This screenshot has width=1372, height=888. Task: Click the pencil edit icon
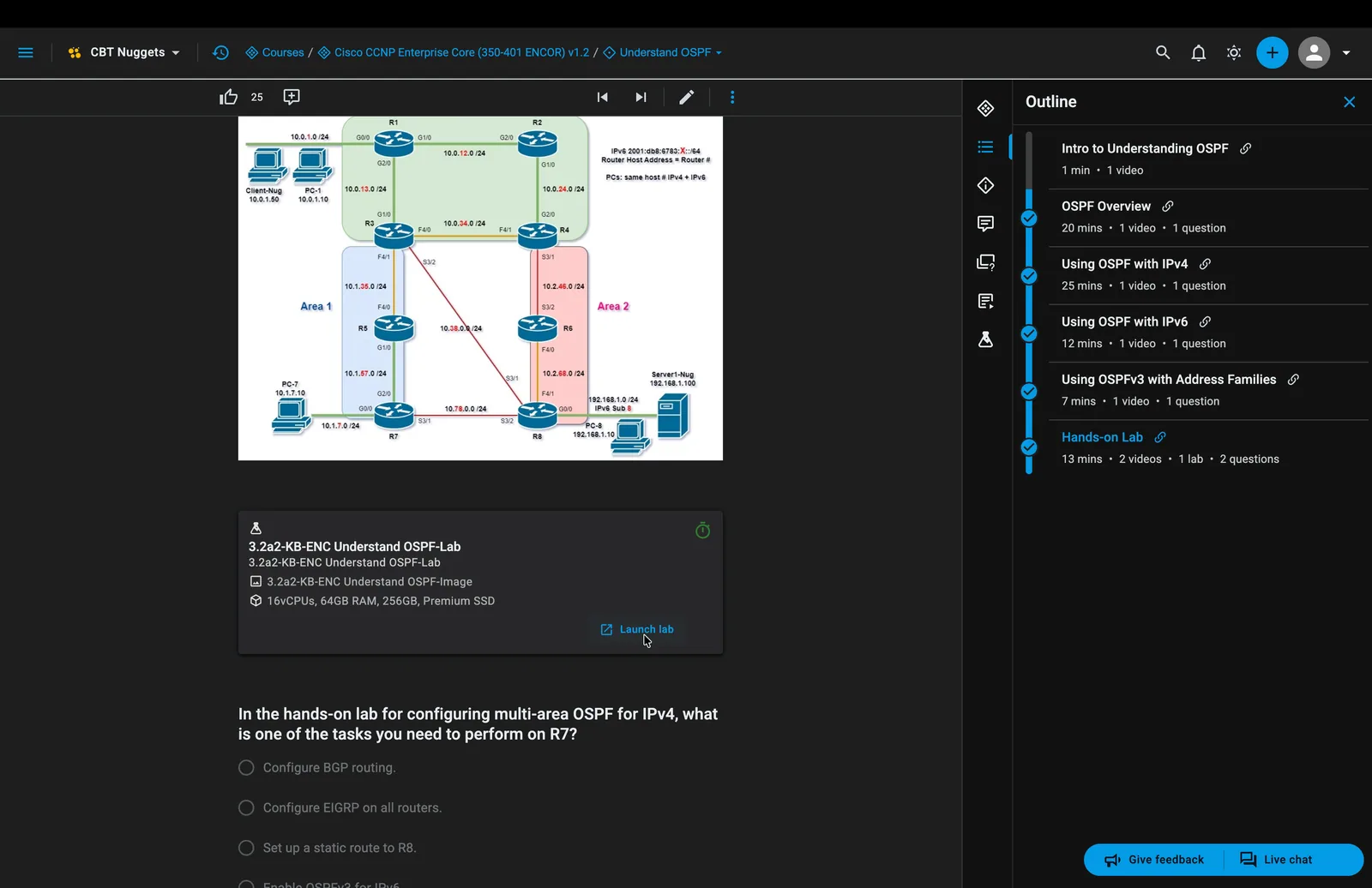[x=687, y=97]
